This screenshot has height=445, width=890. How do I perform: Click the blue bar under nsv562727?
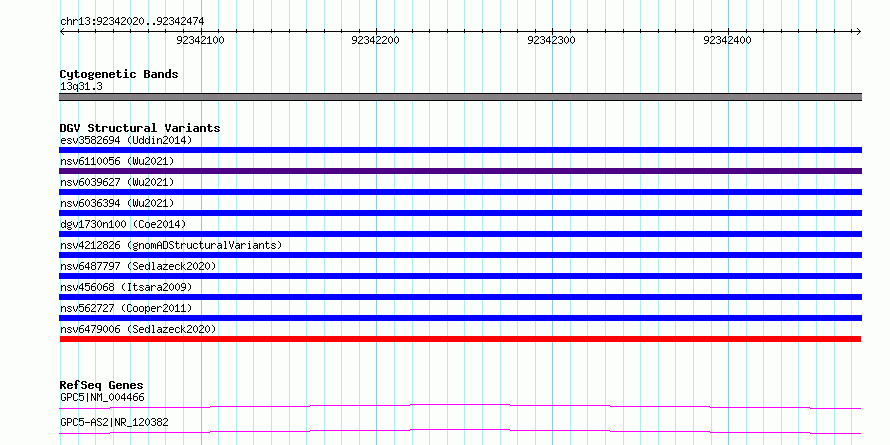point(460,318)
